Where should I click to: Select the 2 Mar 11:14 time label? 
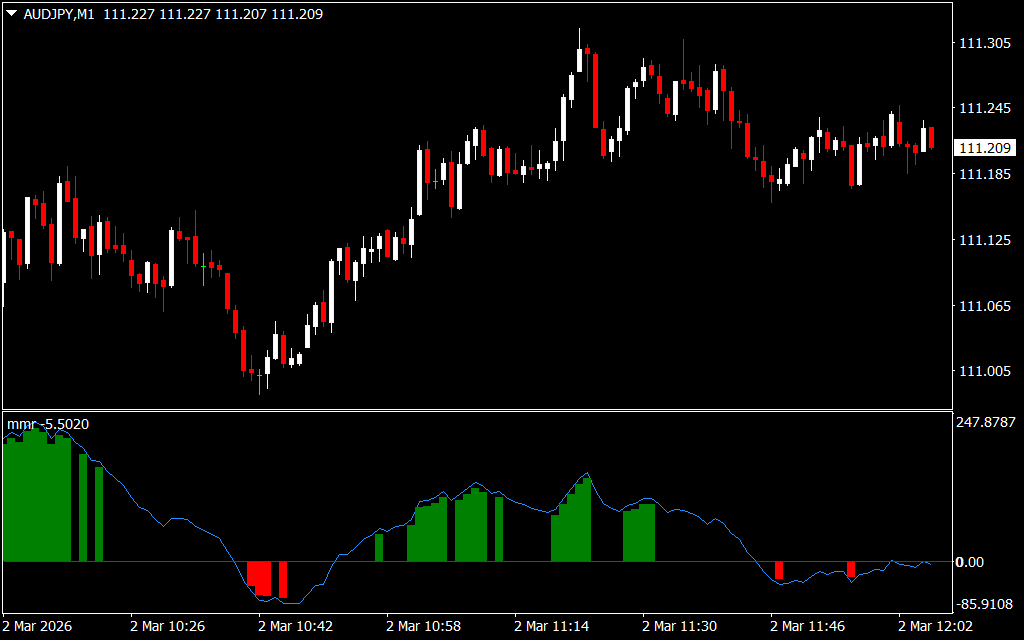click(552, 626)
